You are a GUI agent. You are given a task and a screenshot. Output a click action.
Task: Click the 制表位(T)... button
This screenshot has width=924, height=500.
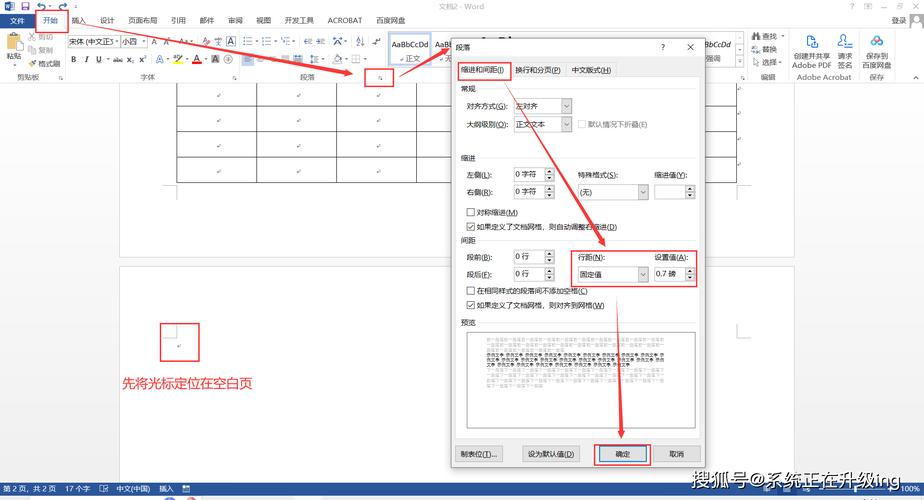478,454
